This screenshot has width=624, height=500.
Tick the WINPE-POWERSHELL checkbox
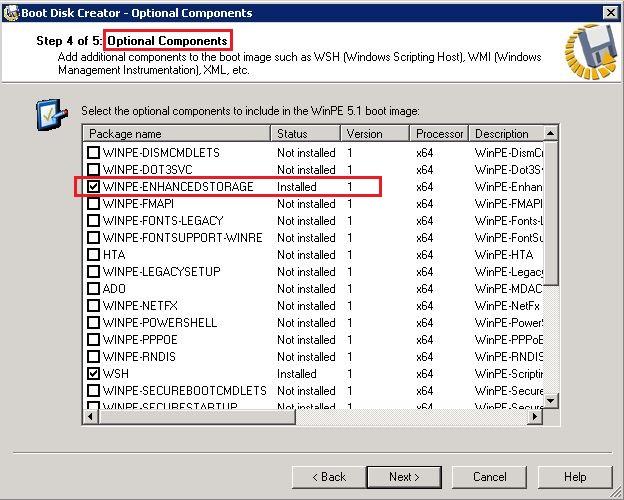[93, 323]
